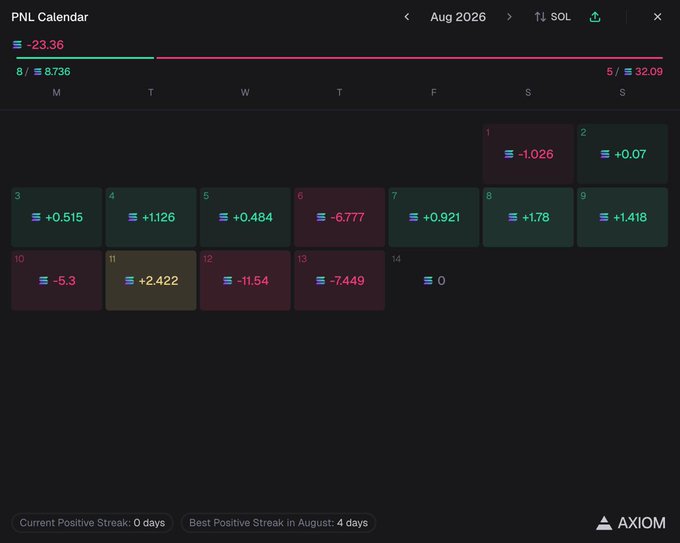The image size is (680, 543).
Task: Go to previous month with left chevron
Action: click(406, 17)
